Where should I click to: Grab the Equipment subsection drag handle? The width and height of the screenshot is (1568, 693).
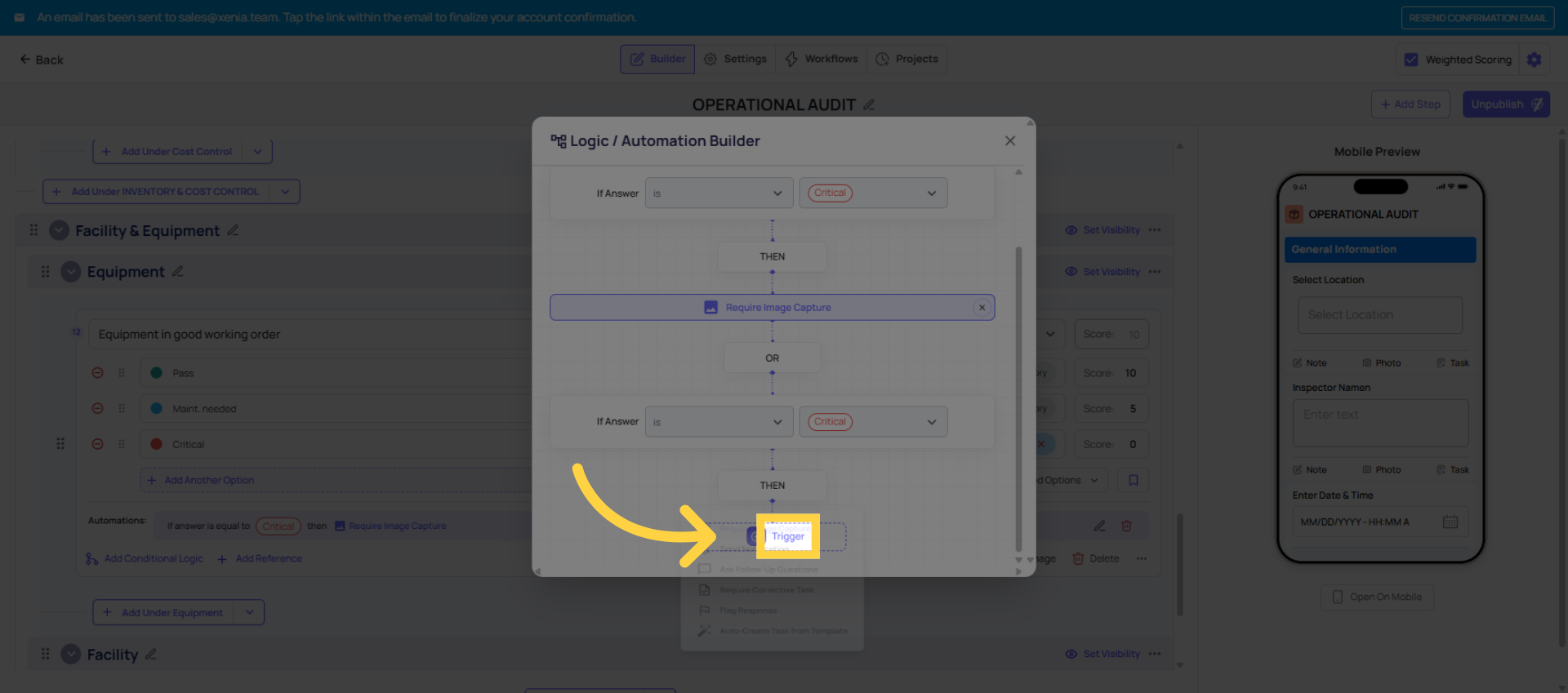point(45,272)
